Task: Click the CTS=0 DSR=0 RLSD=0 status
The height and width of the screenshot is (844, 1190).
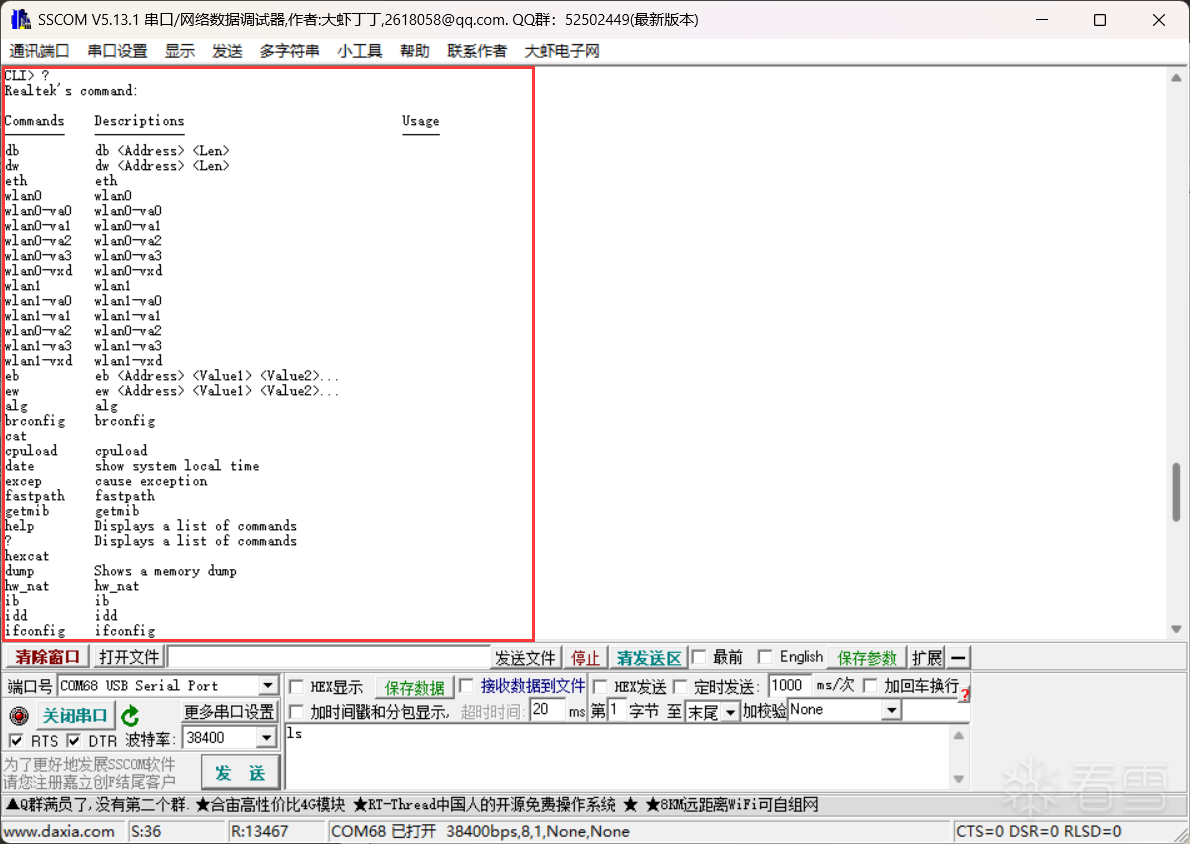Action: click(1038, 832)
